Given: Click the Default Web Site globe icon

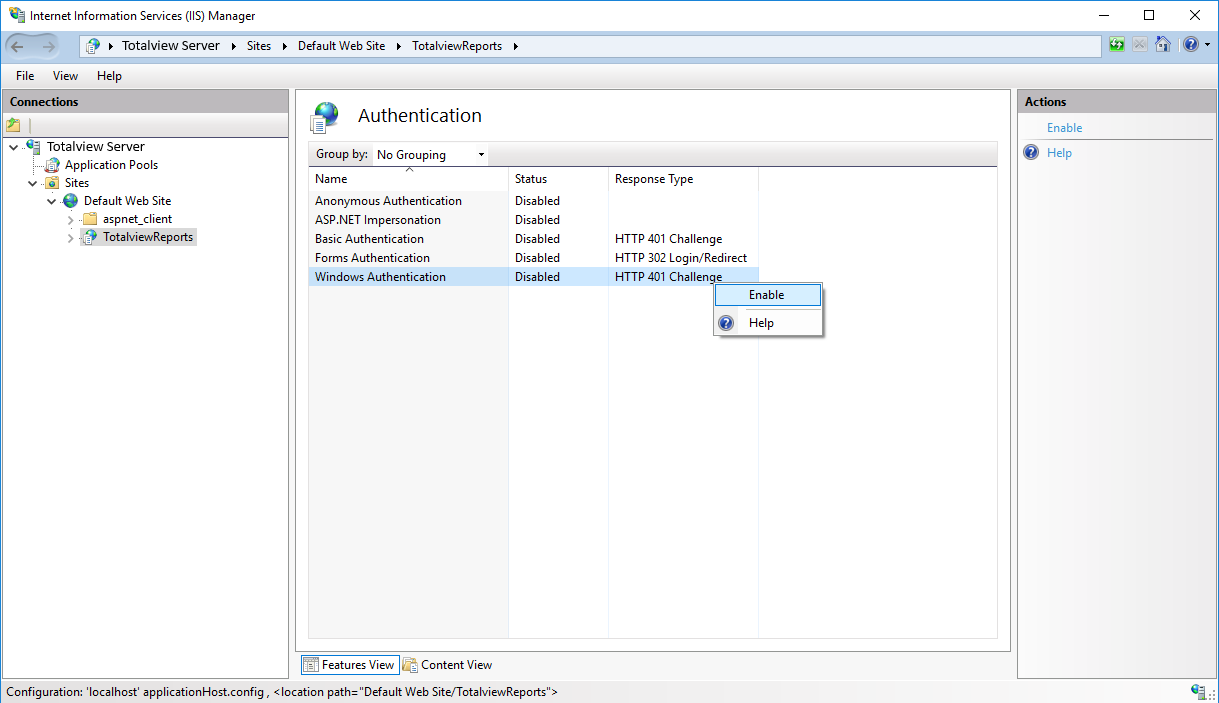Looking at the screenshot, I should pos(71,201).
